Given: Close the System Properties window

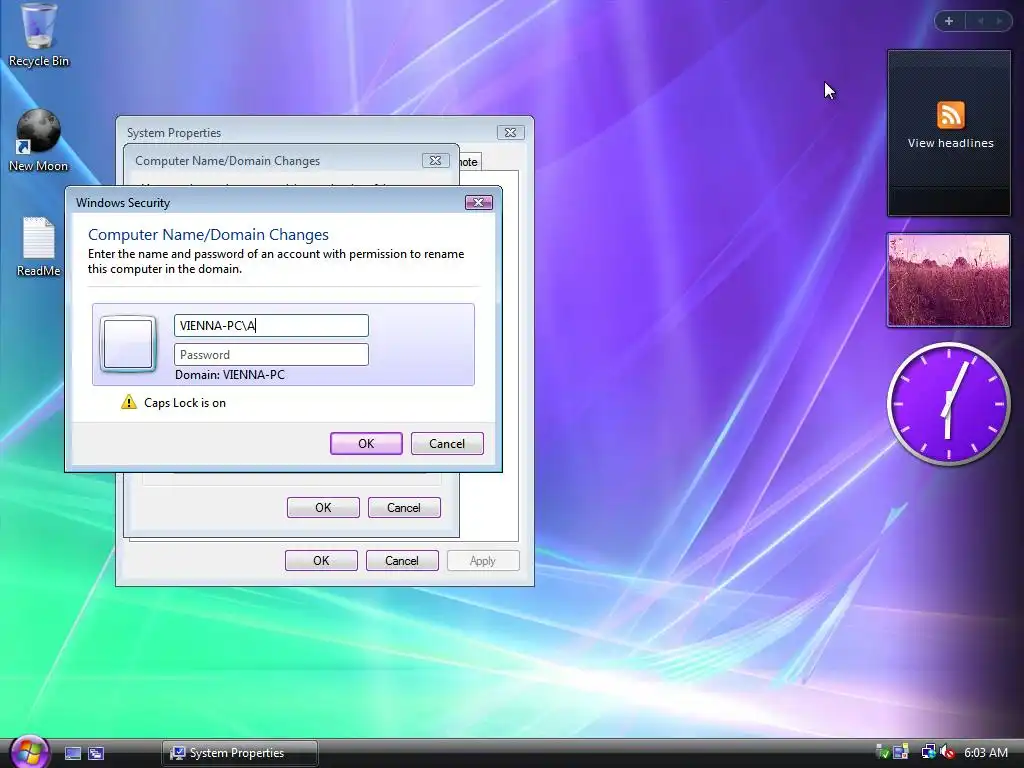Looking at the screenshot, I should point(510,133).
